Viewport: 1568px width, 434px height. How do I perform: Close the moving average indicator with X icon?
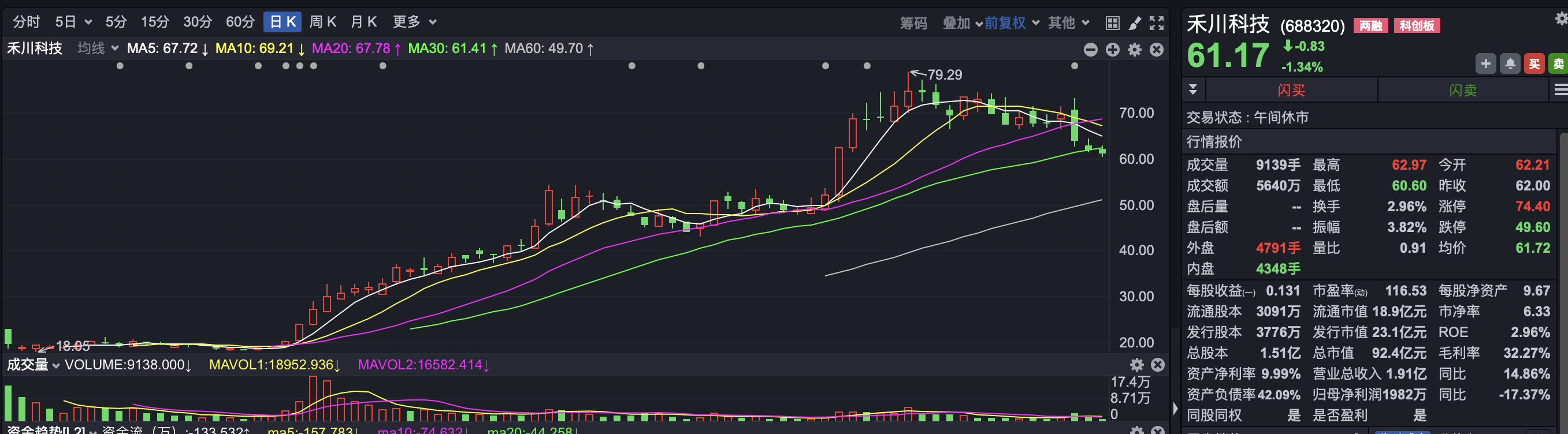tap(1157, 49)
